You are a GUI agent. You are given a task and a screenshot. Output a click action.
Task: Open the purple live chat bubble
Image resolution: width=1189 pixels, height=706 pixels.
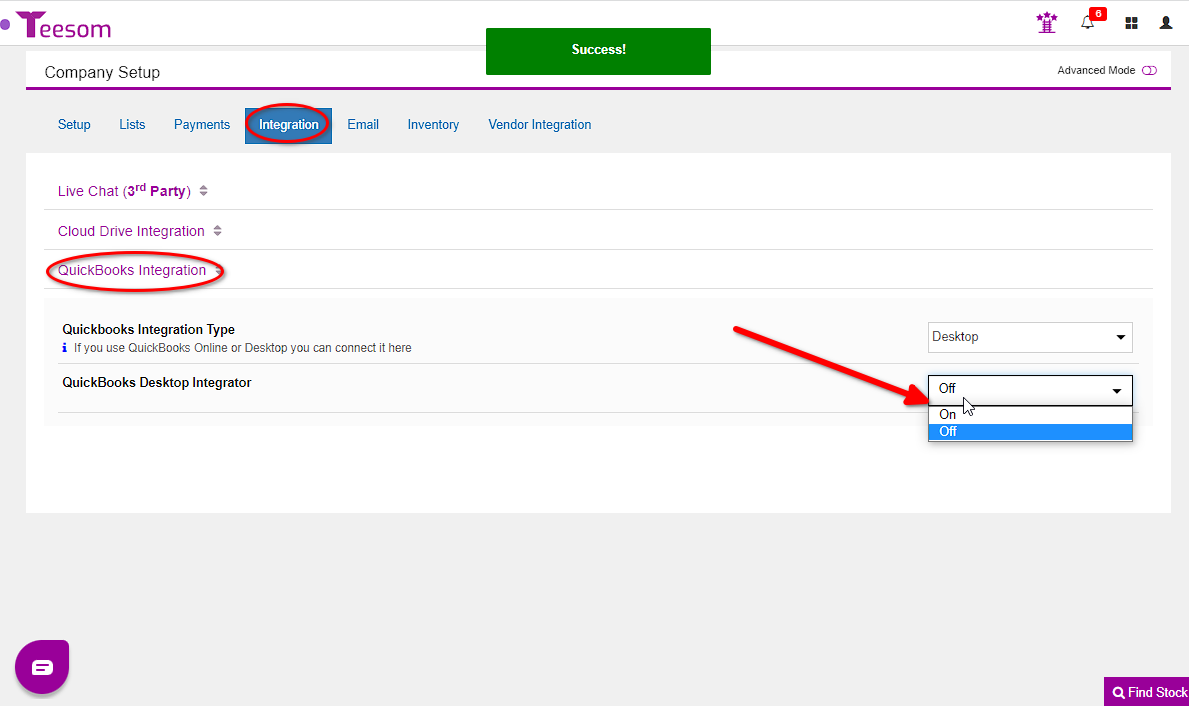click(x=42, y=667)
